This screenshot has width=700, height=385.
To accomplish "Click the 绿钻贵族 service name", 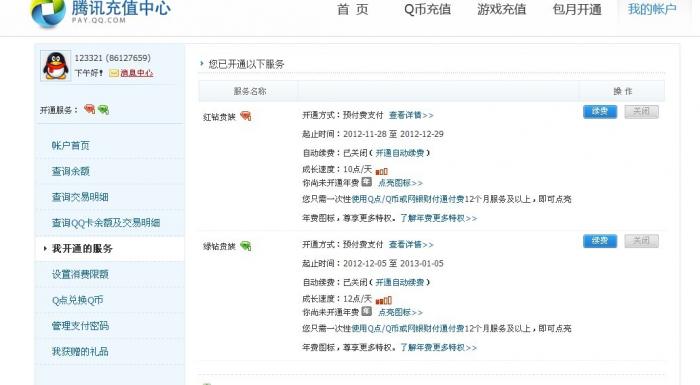I will click(219, 247).
